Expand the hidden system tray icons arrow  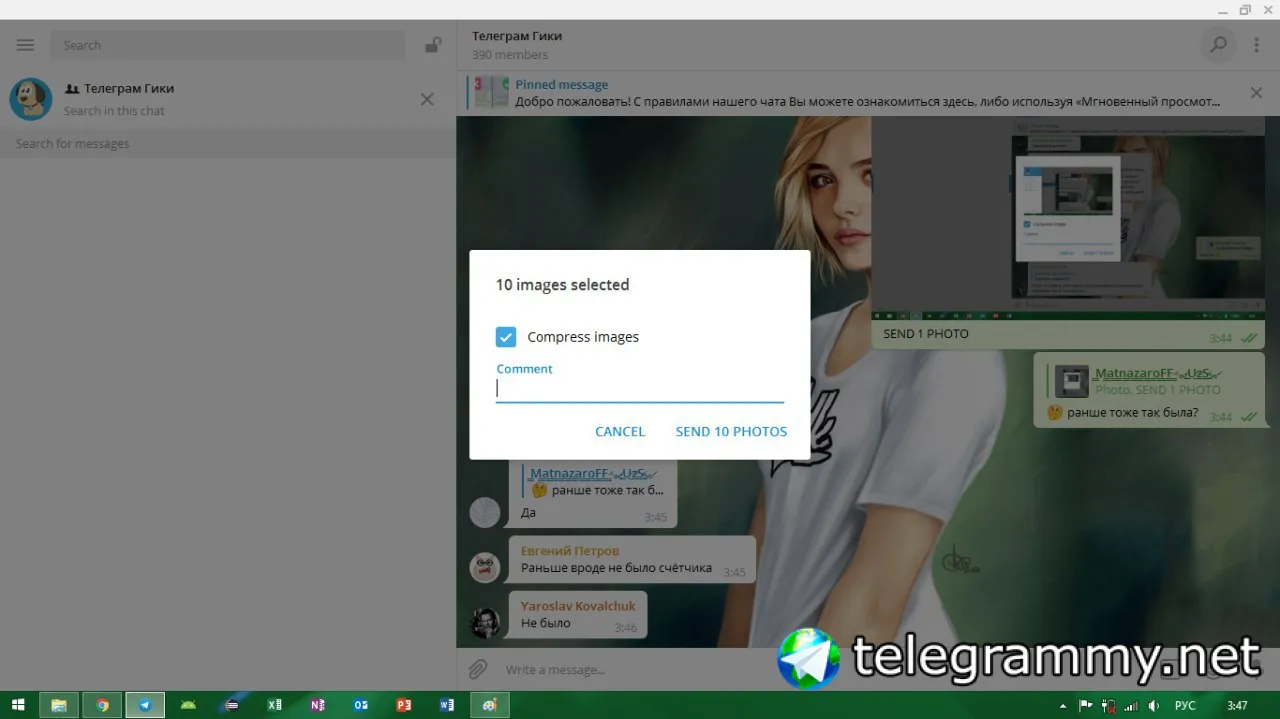click(1061, 706)
